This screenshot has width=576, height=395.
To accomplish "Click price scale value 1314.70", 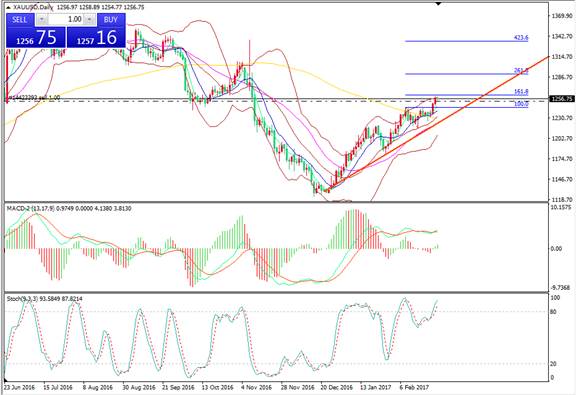I will click(562, 57).
